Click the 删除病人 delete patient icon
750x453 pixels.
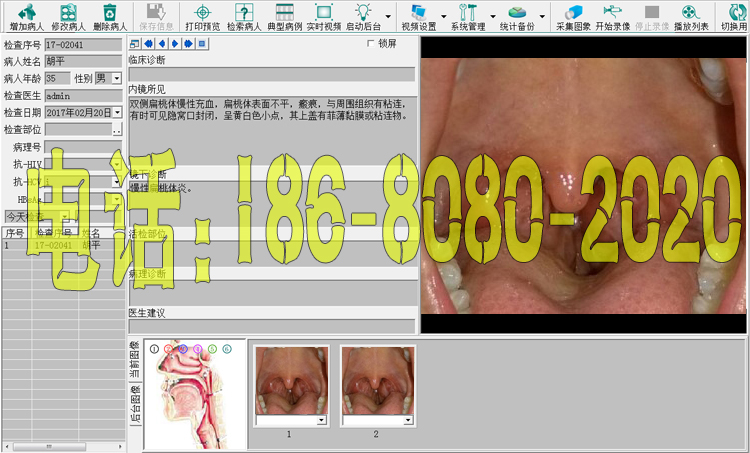pyautogui.click(x=110, y=17)
